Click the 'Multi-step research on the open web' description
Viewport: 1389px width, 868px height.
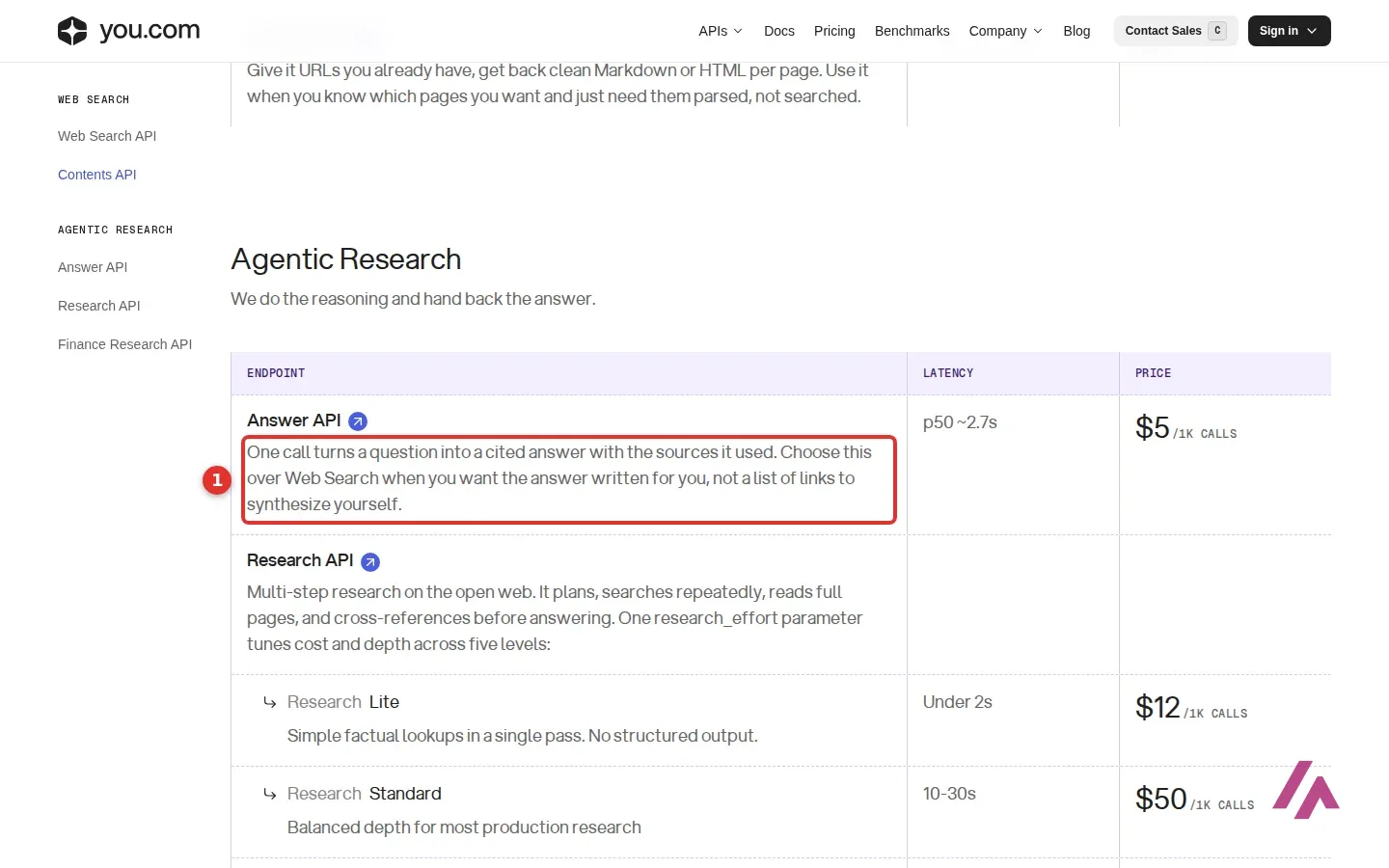click(x=556, y=618)
